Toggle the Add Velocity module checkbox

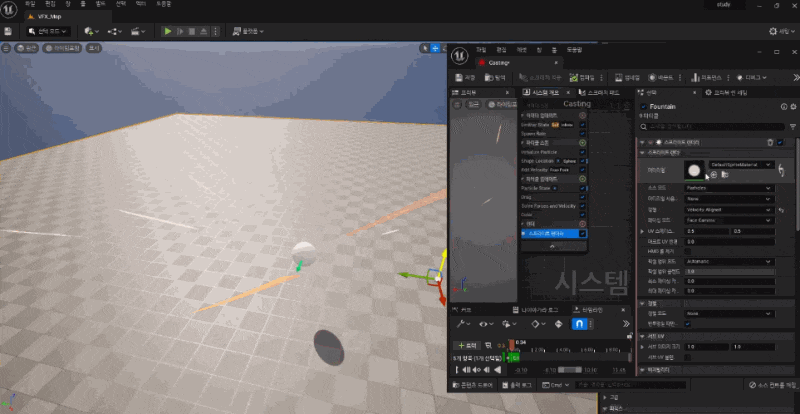click(583, 169)
